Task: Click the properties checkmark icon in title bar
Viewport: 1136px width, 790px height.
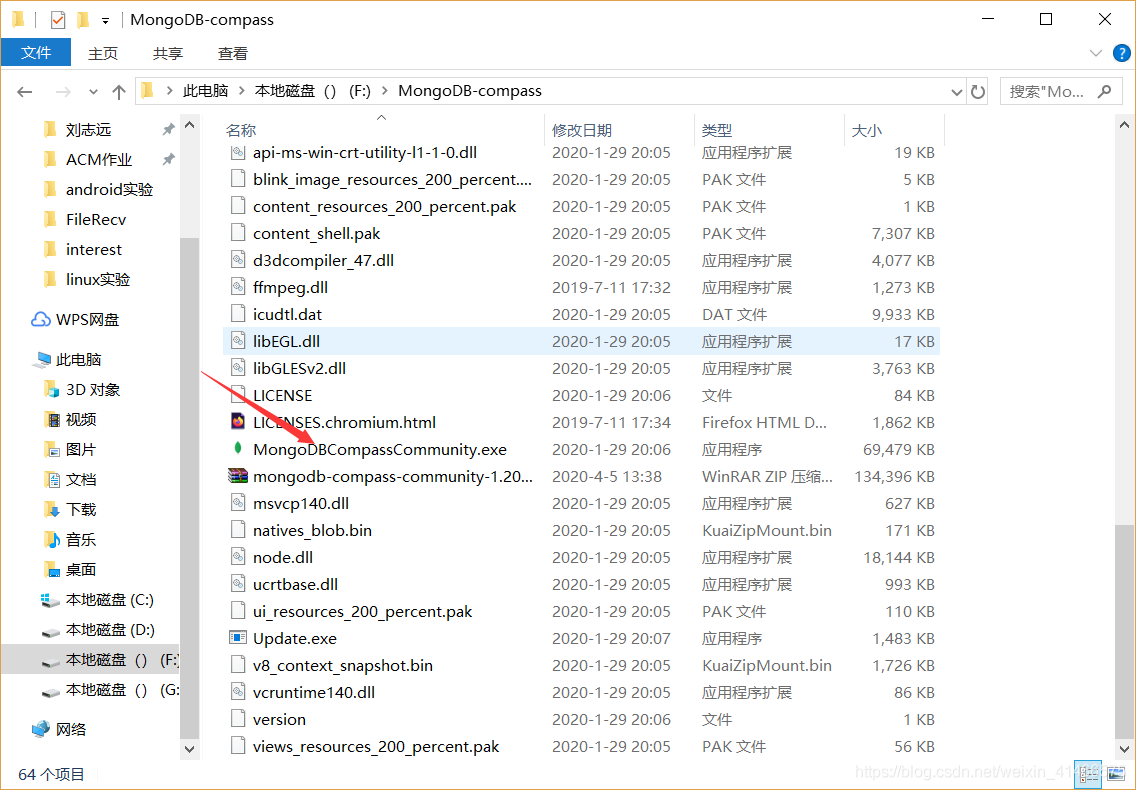Action: [x=58, y=20]
